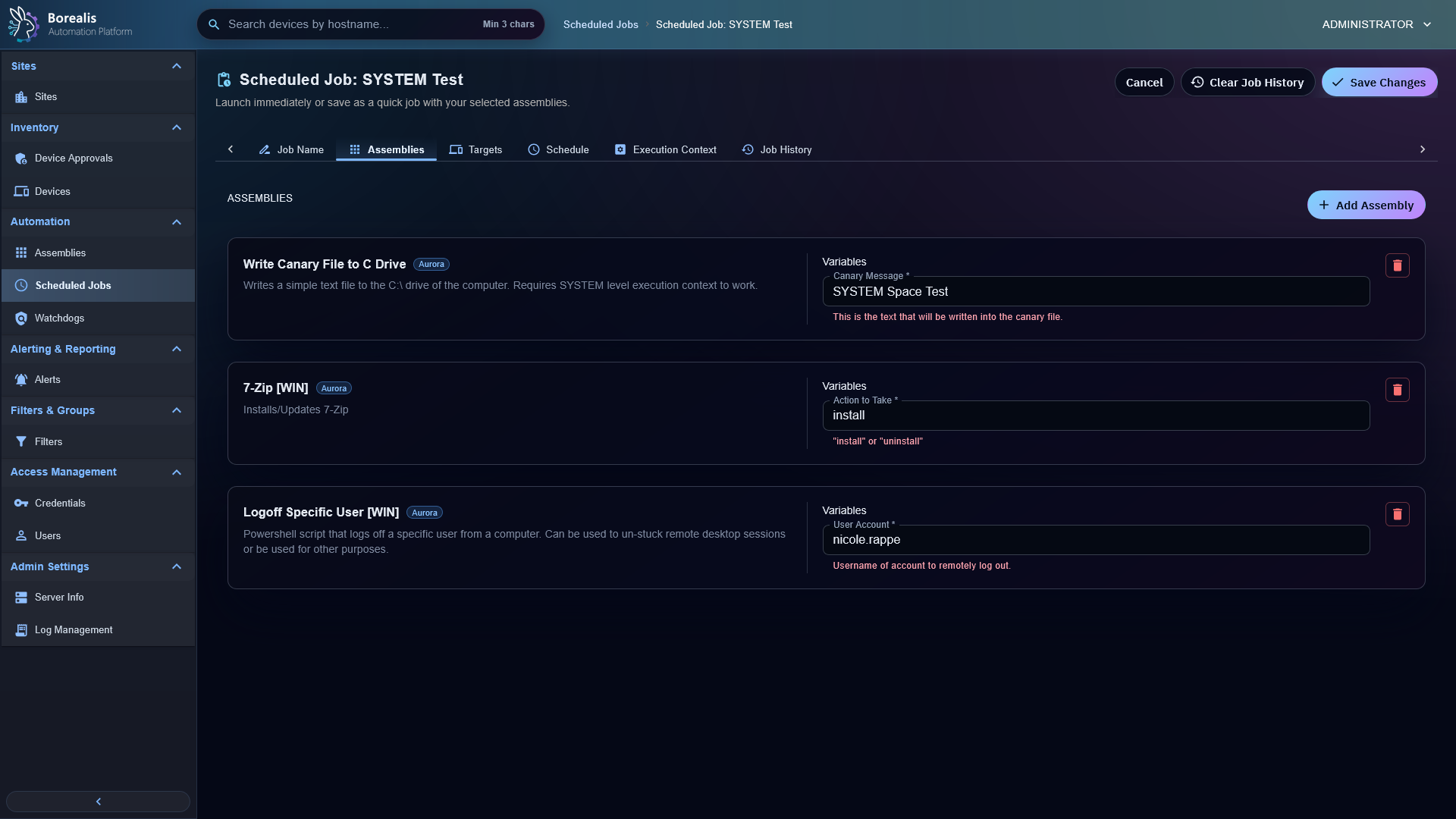
Task: Edit the User Account field
Action: 1096,540
